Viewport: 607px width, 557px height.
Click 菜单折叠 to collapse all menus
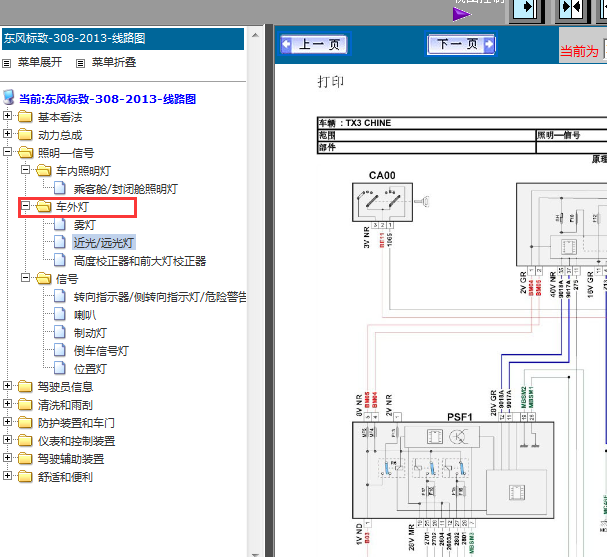(114, 62)
